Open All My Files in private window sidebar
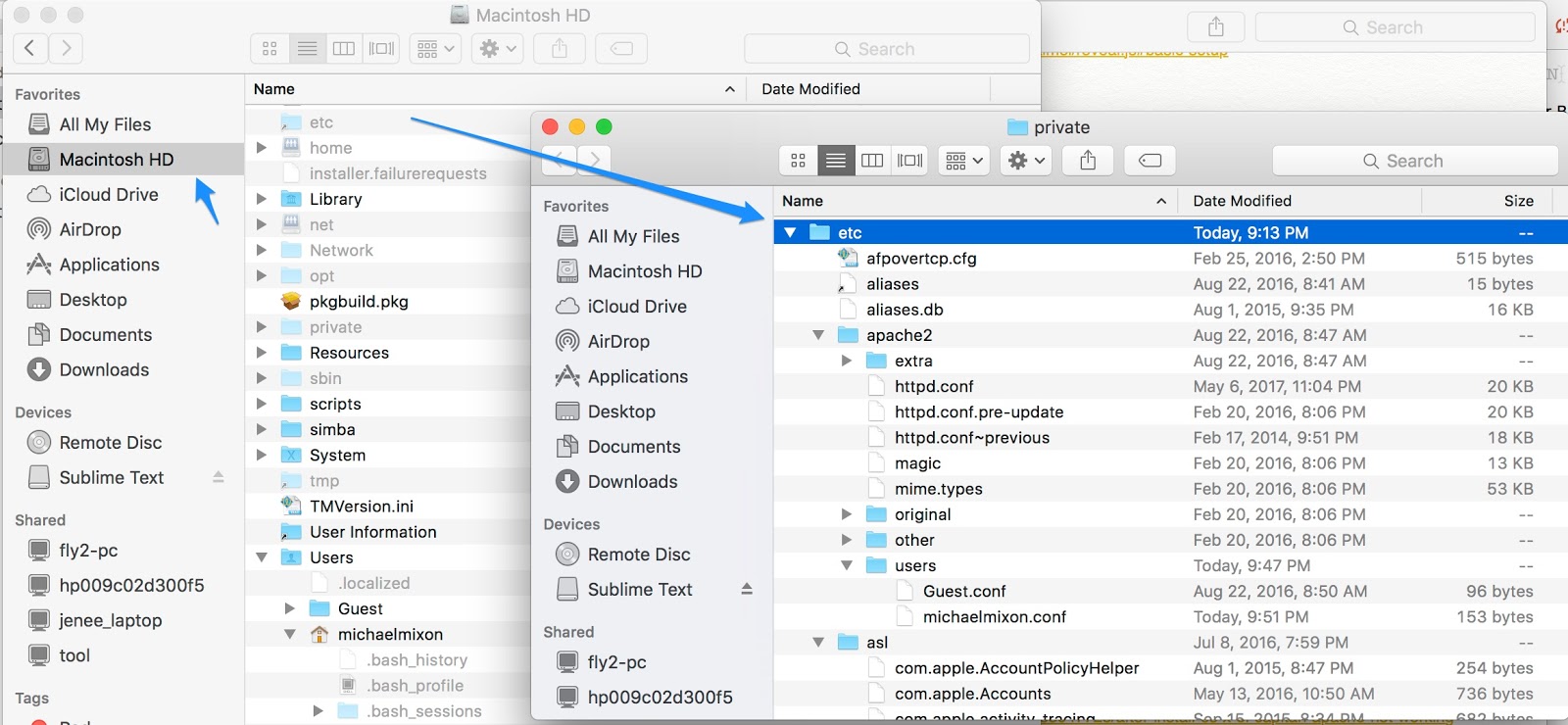1568x725 pixels. click(x=633, y=236)
